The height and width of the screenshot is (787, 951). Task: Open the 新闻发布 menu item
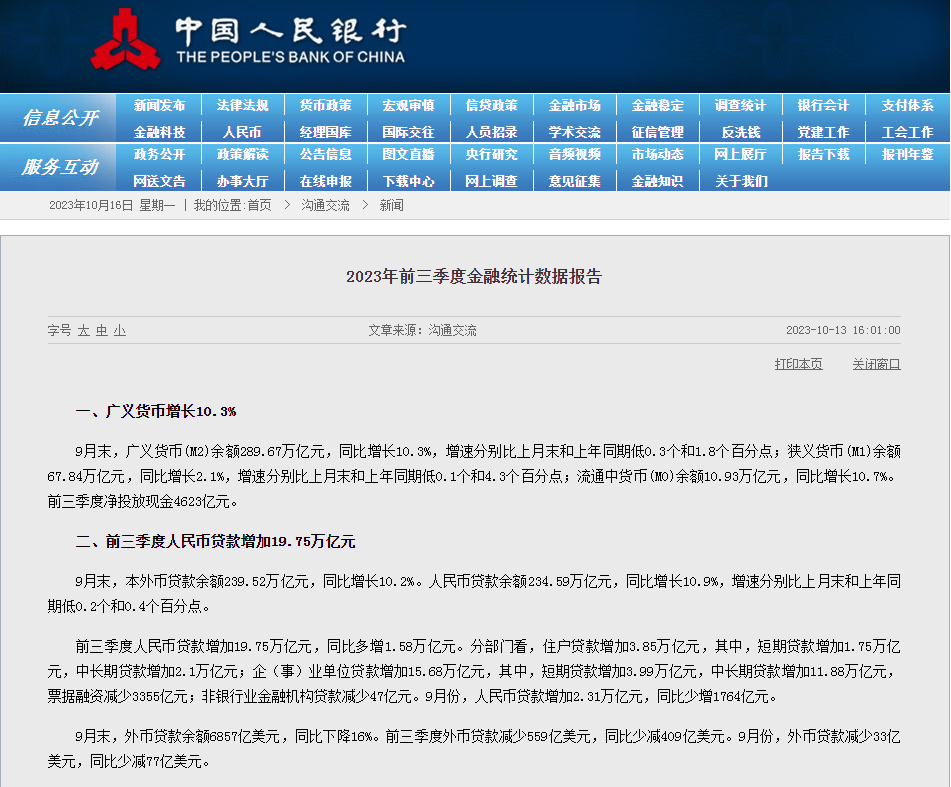pyautogui.click(x=160, y=105)
